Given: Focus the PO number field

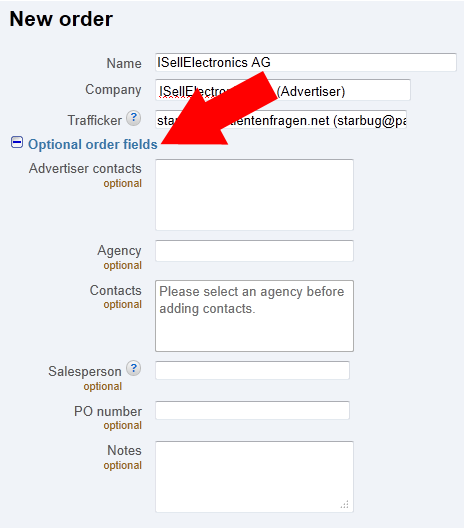Looking at the screenshot, I should point(252,410).
